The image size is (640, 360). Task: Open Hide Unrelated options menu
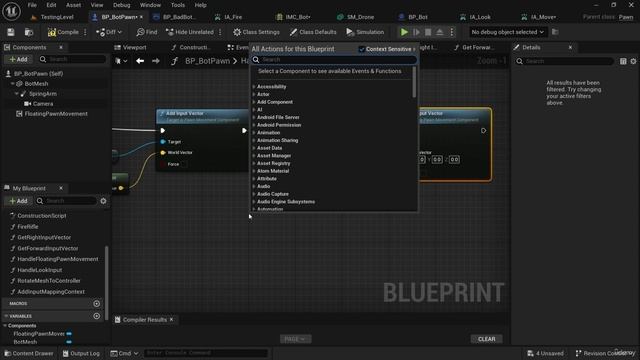click(x=220, y=32)
